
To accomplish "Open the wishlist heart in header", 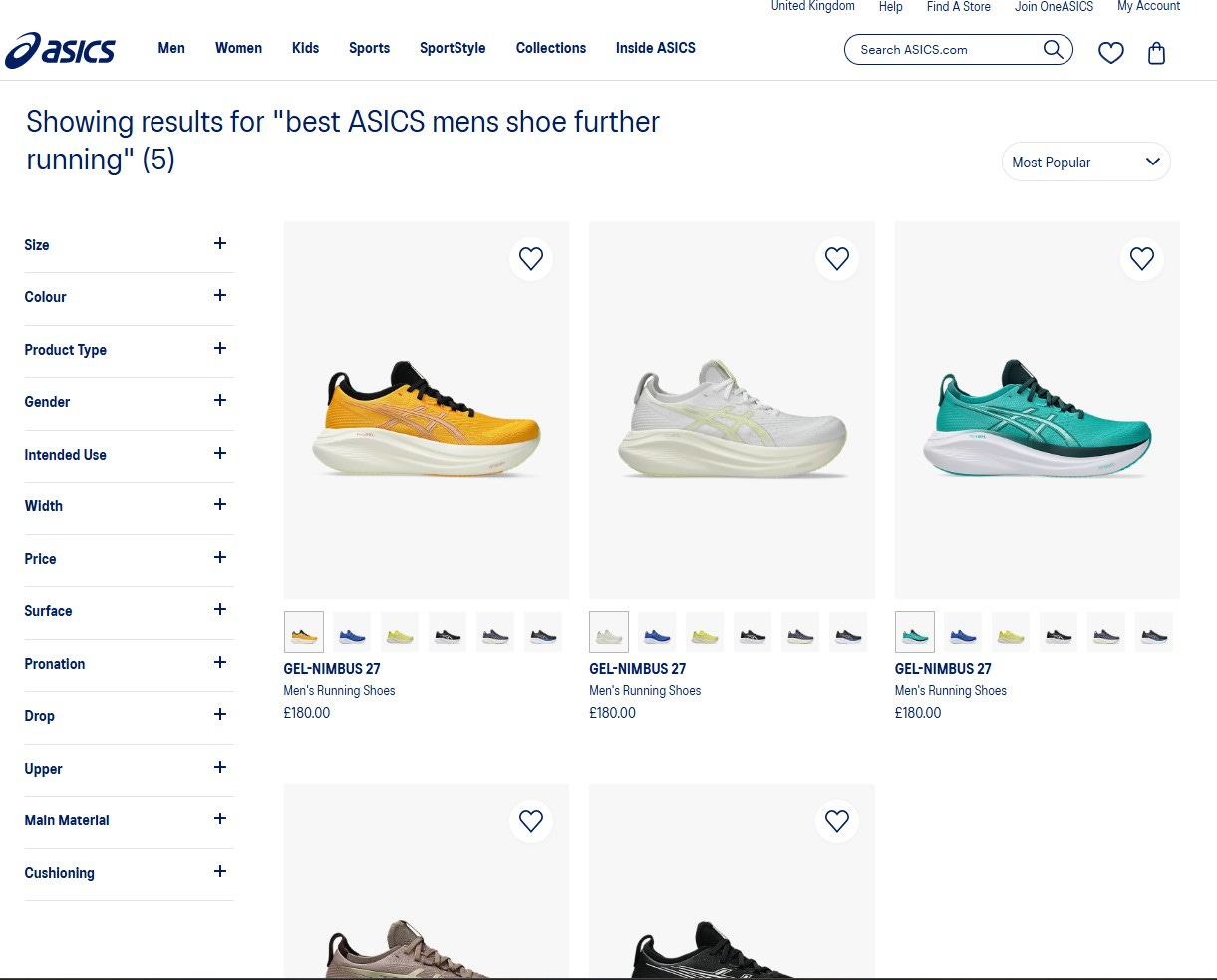I will (x=1111, y=52).
